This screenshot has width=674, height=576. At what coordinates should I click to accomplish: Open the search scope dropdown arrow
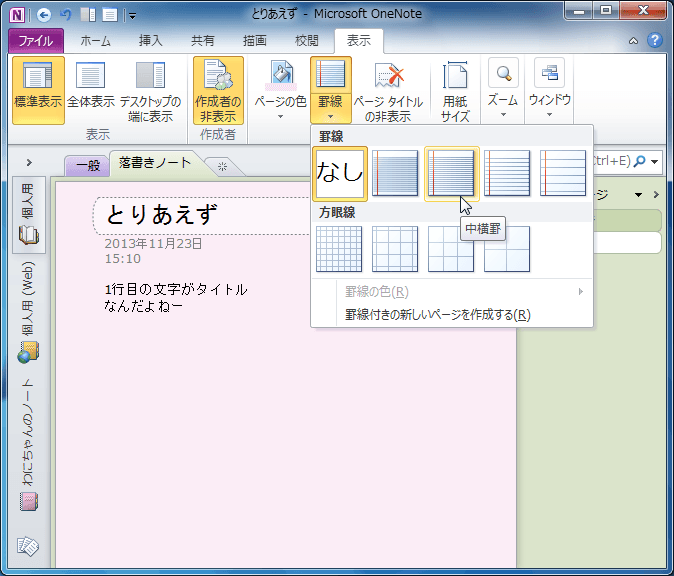(x=655, y=162)
